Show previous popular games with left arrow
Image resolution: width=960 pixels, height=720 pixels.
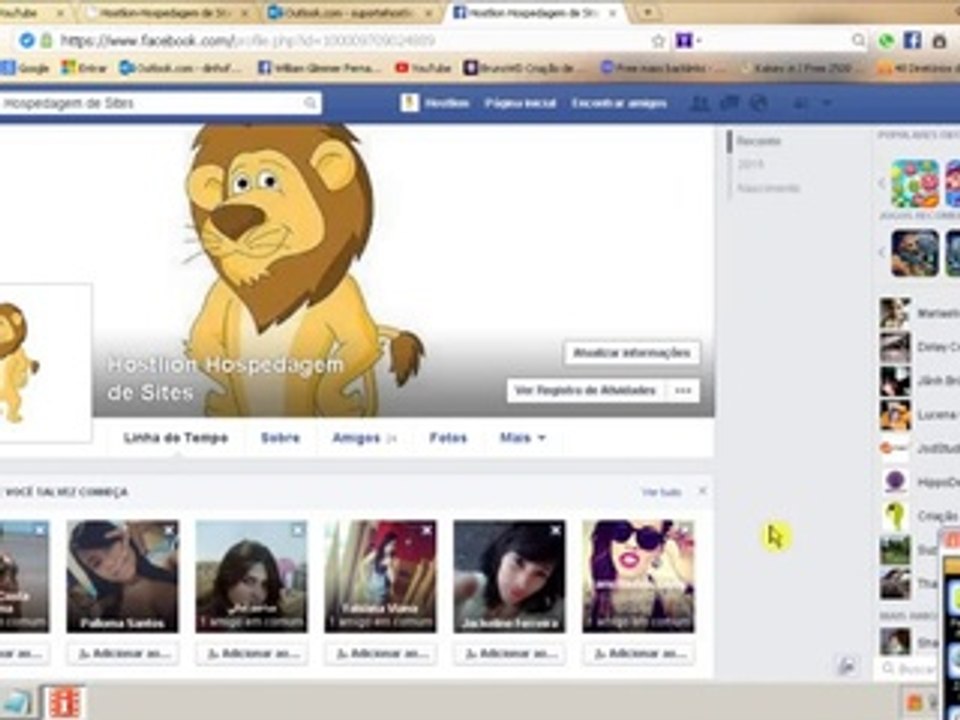point(882,183)
